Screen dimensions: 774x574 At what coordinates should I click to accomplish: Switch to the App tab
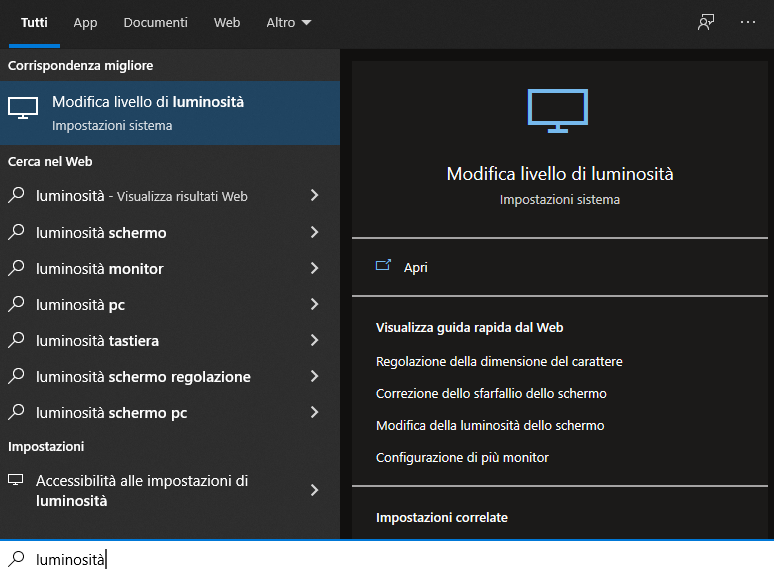tap(85, 23)
